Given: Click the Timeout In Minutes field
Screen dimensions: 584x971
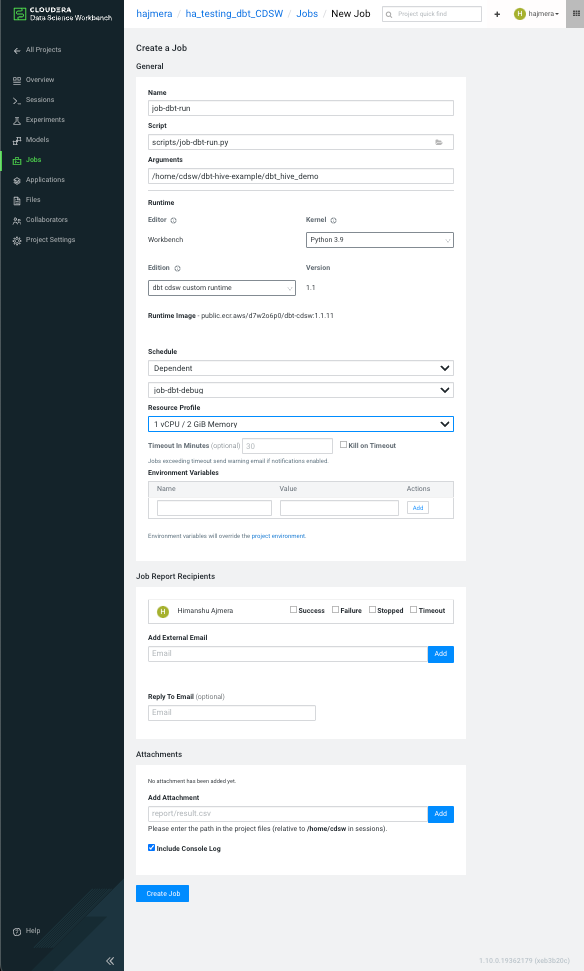Looking at the screenshot, I should coord(287,446).
